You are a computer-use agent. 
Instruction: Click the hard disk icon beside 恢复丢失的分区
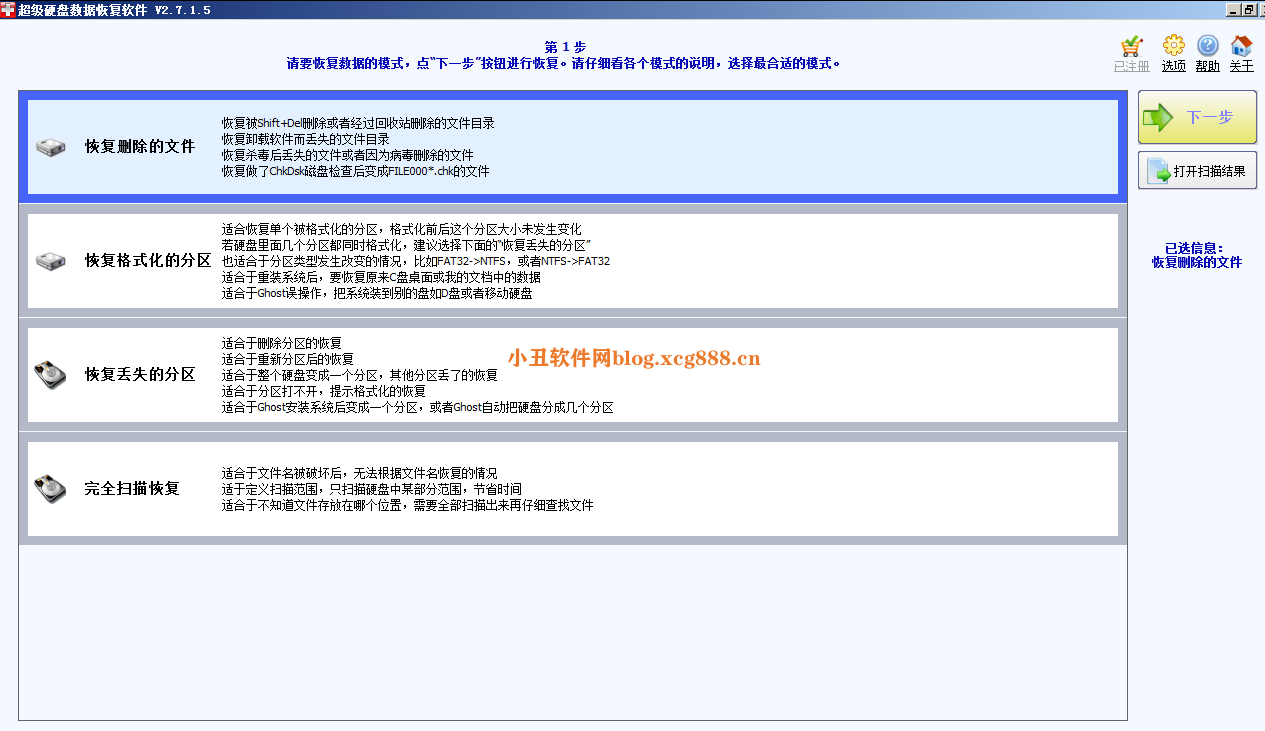click(x=51, y=375)
